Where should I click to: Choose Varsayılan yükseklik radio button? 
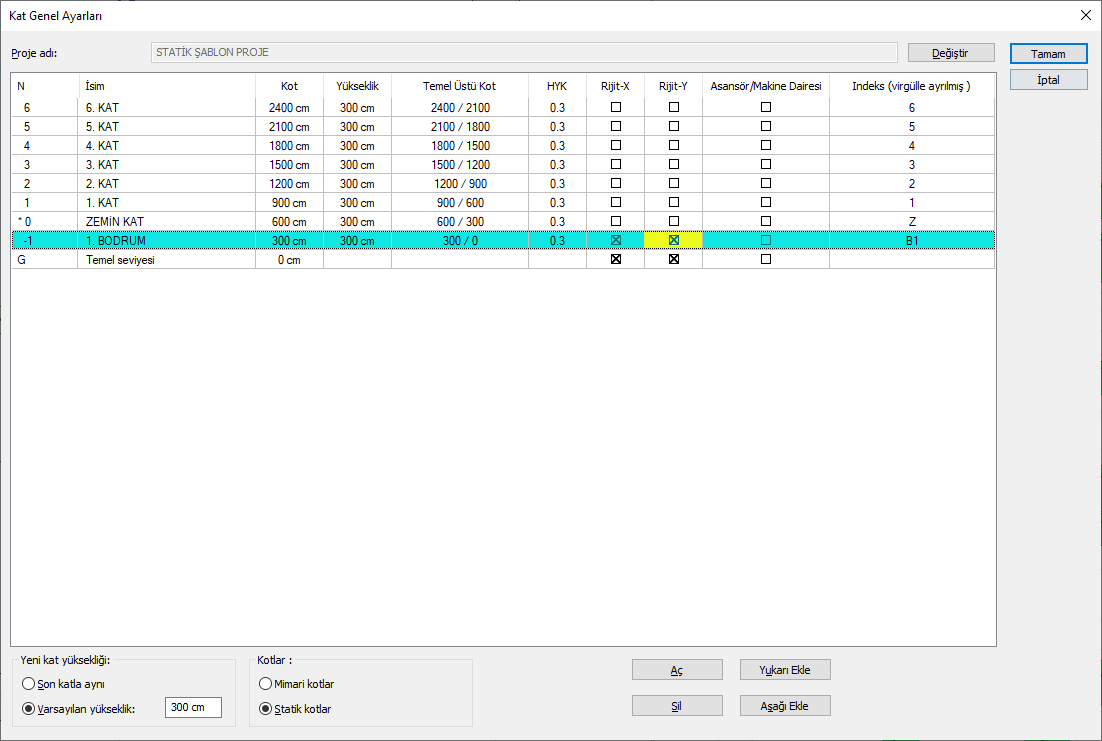point(28,709)
